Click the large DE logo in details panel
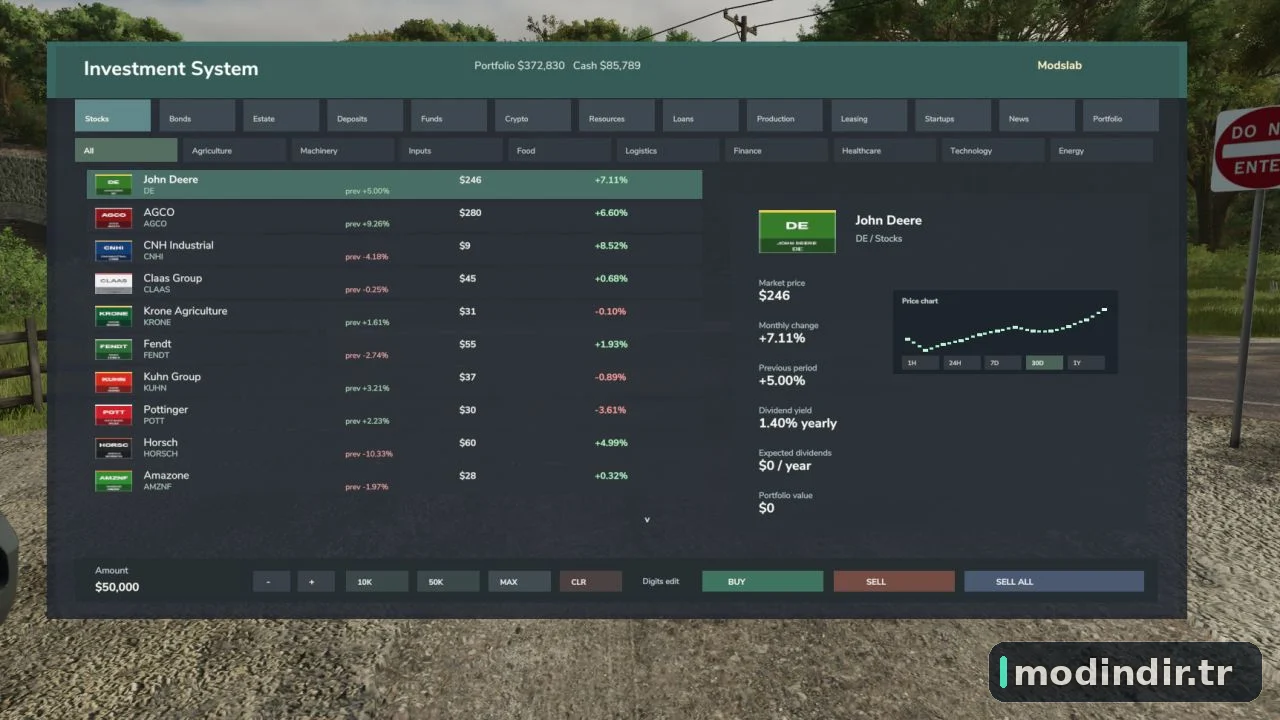 coord(797,231)
